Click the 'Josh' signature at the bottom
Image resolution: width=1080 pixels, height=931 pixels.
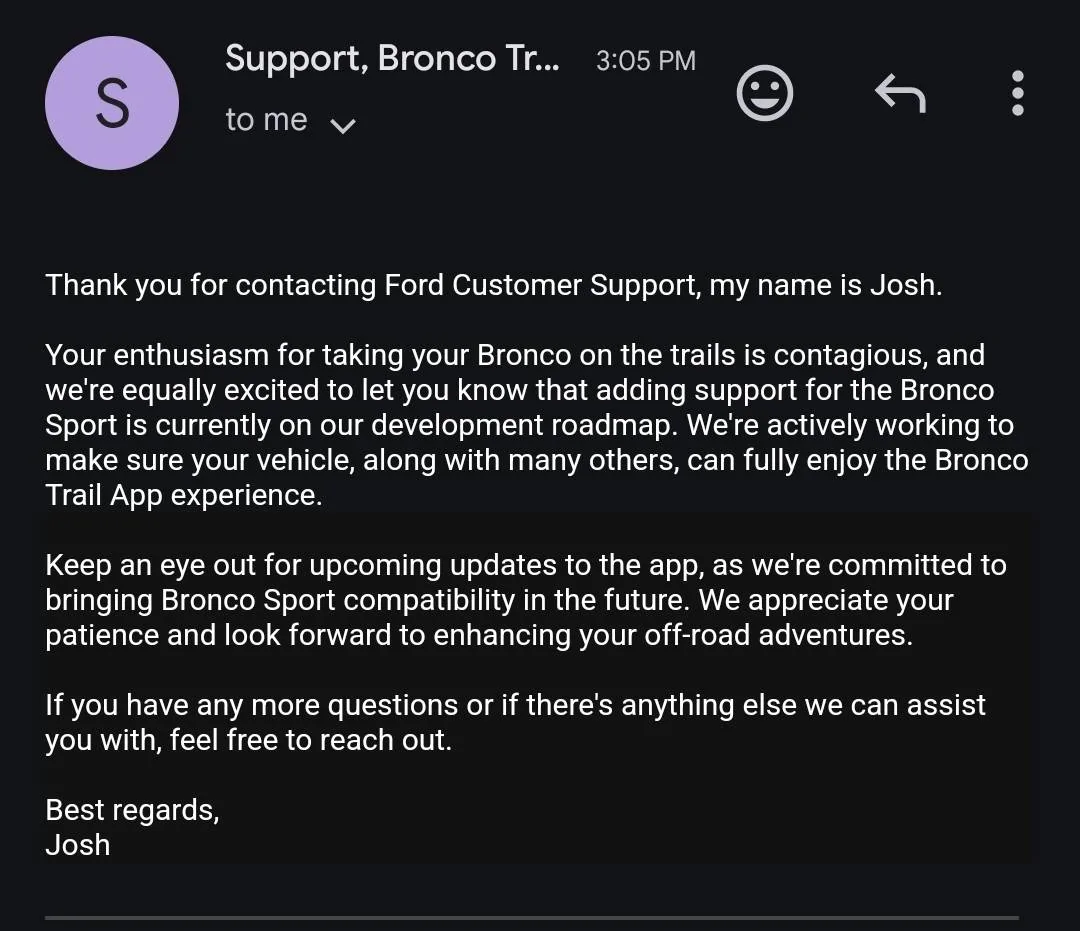click(78, 845)
